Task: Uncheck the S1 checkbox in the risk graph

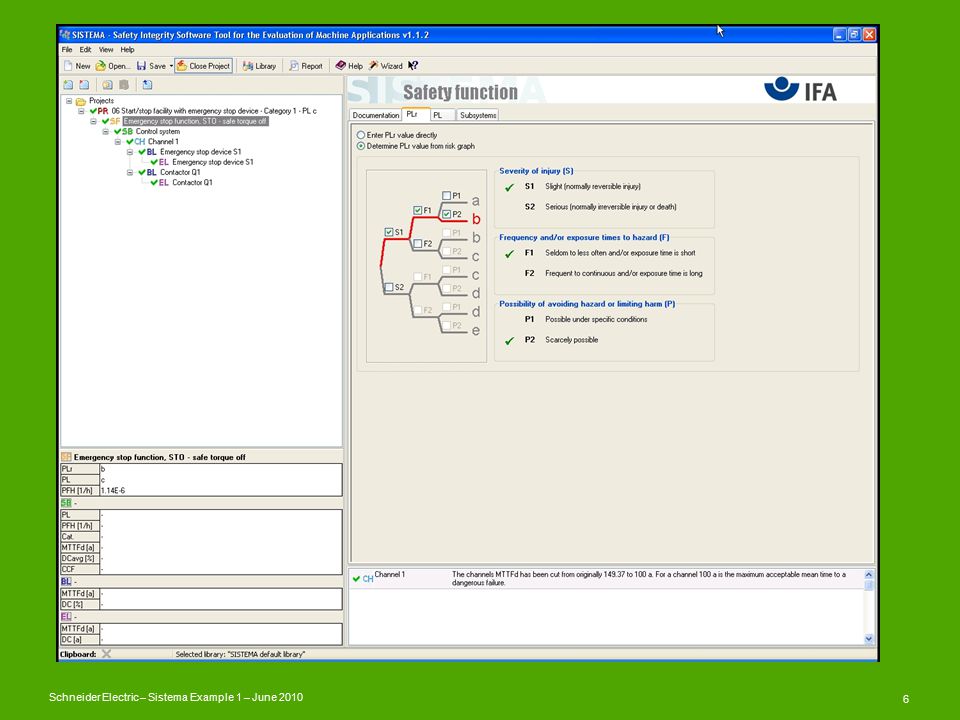Action: [389, 232]
